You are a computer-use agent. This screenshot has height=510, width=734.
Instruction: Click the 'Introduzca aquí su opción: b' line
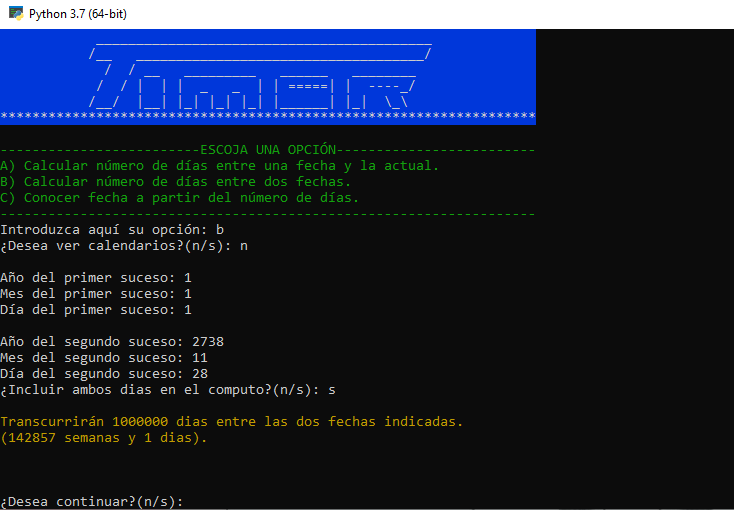[112, 230]
